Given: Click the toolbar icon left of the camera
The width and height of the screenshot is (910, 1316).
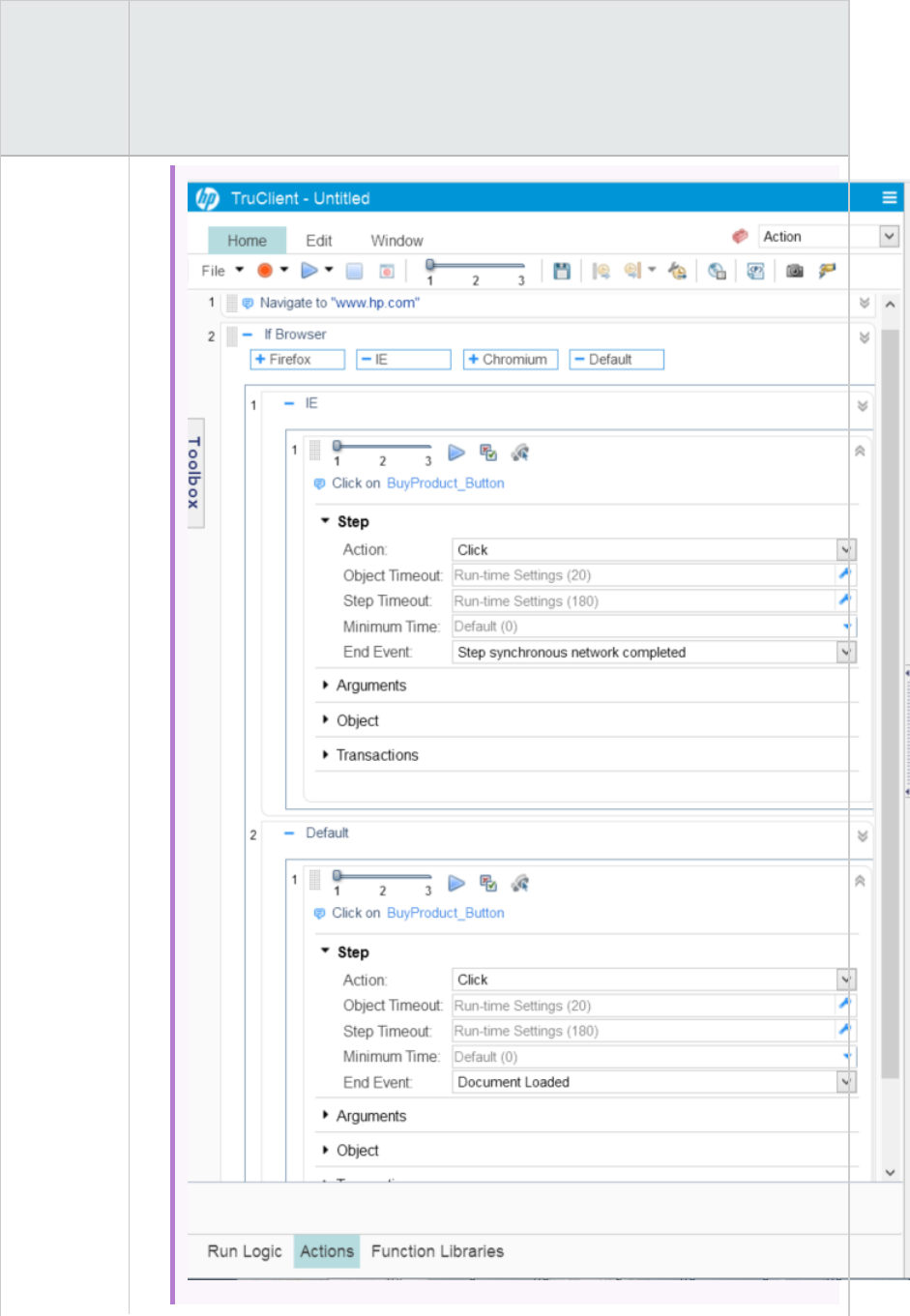Looking at the screenshot, I should tap(755, 271).
